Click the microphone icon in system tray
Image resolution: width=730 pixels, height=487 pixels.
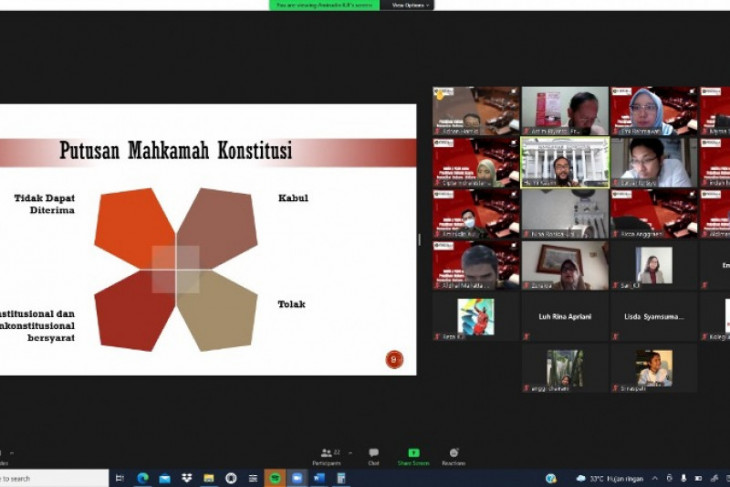point(683,479)
